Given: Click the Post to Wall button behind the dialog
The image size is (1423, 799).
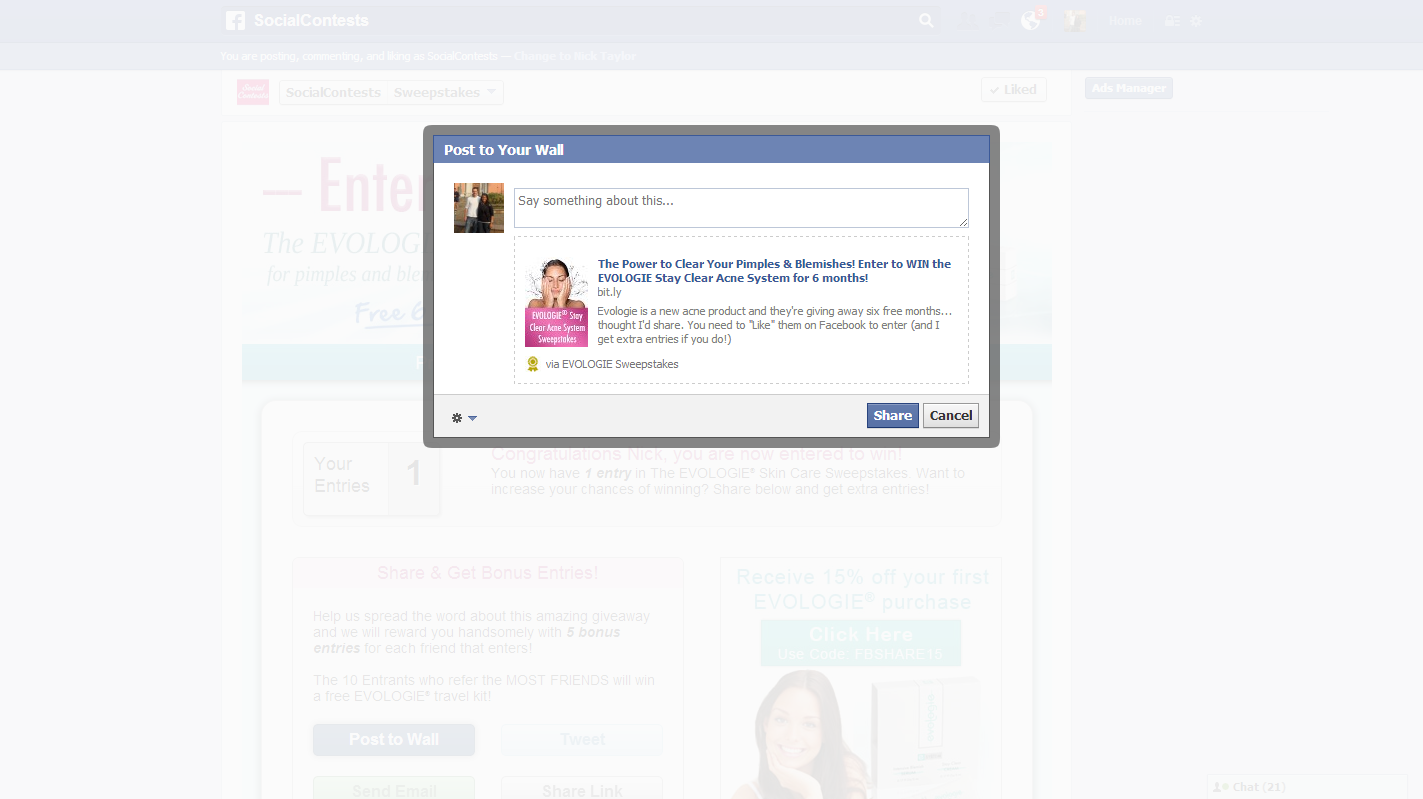Looking at the screenshot, I should 394,740.
